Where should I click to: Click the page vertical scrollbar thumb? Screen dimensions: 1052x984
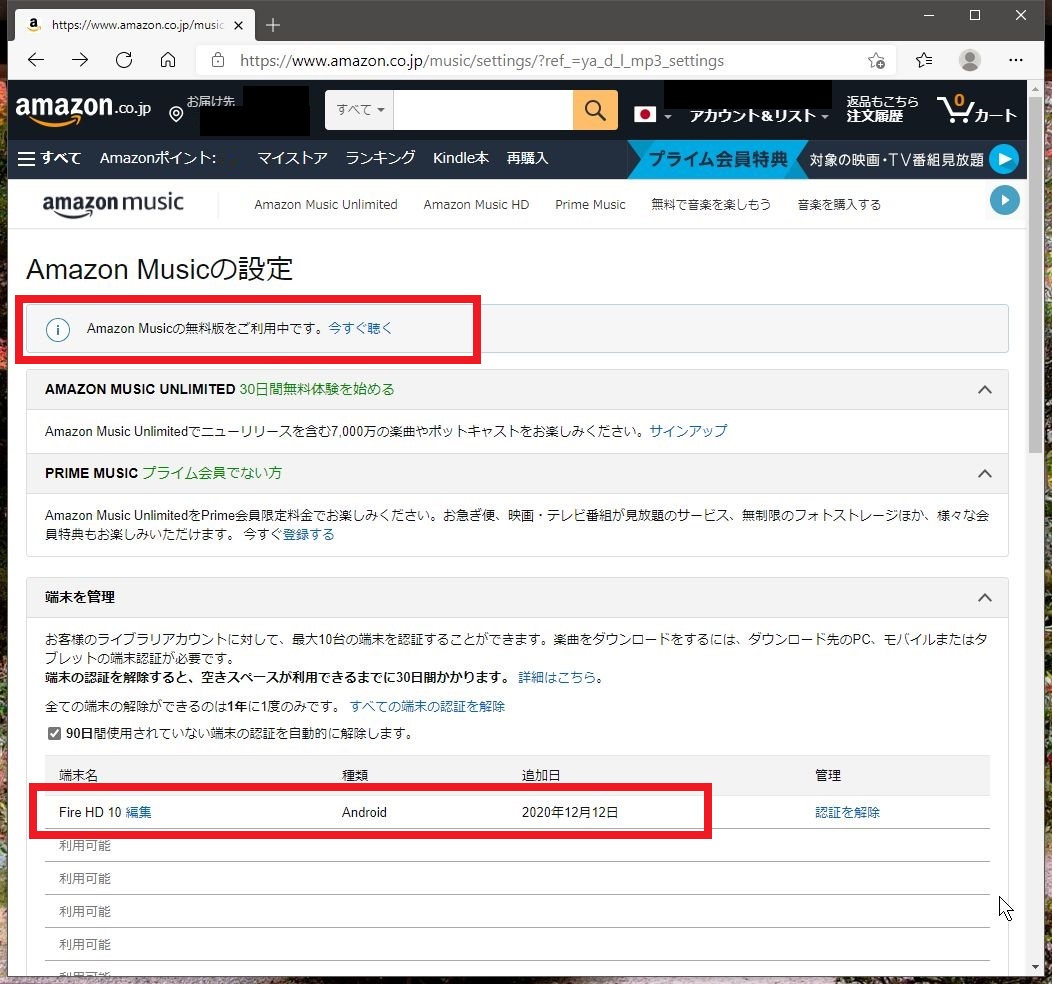pyautogui.click(x=1035, y=275)
